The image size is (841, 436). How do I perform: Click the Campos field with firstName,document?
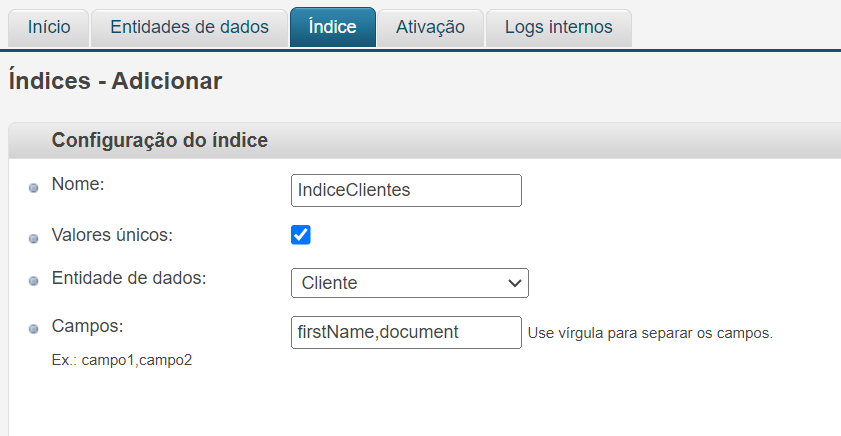[406, 332]
